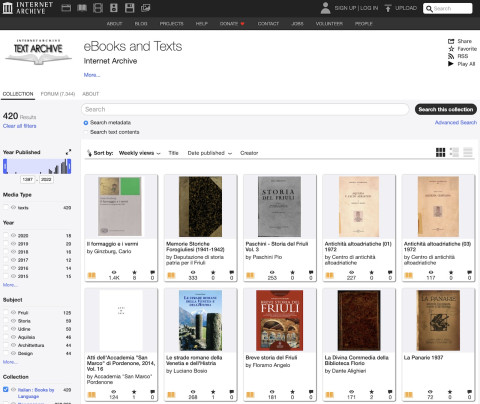Click the top-right site search box
This screenshot has height=404, width=480.
tap(448, 8)
